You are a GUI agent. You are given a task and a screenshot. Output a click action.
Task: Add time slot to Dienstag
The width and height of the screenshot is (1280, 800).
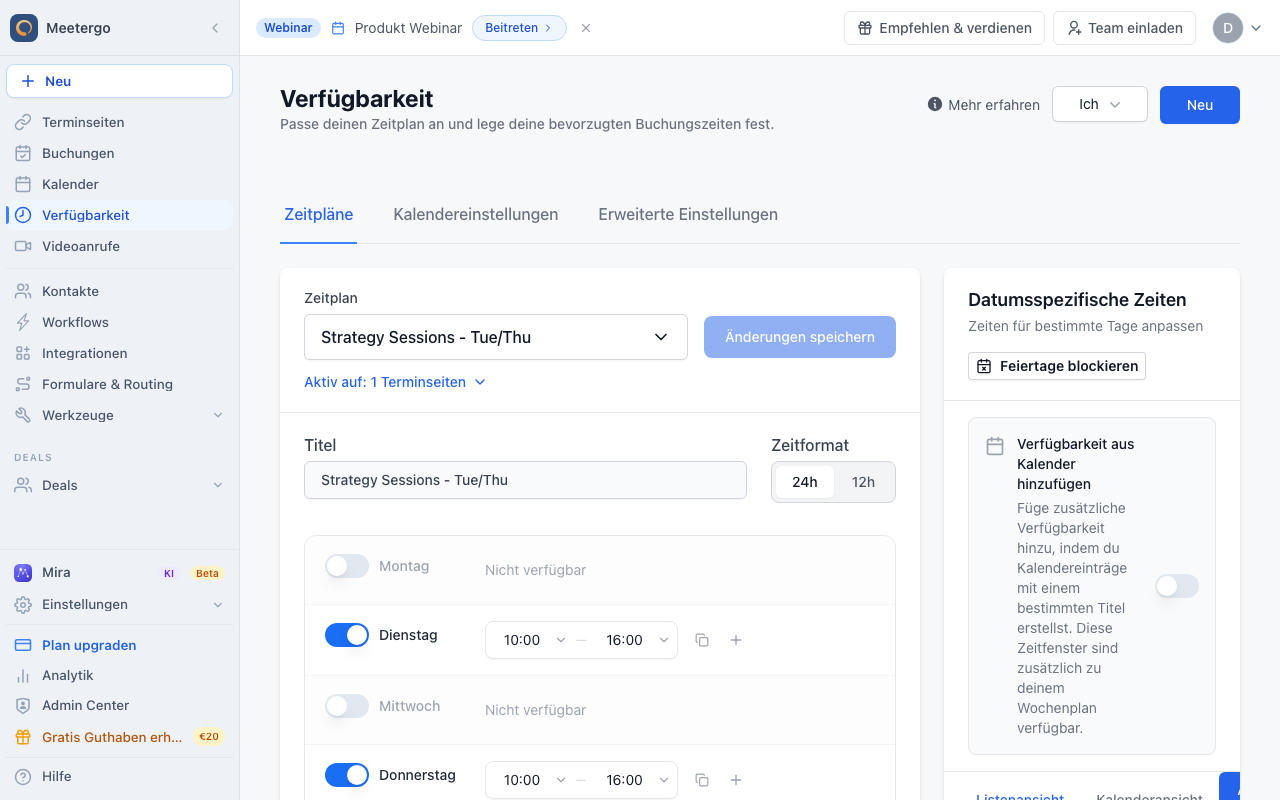coord(736,640)
